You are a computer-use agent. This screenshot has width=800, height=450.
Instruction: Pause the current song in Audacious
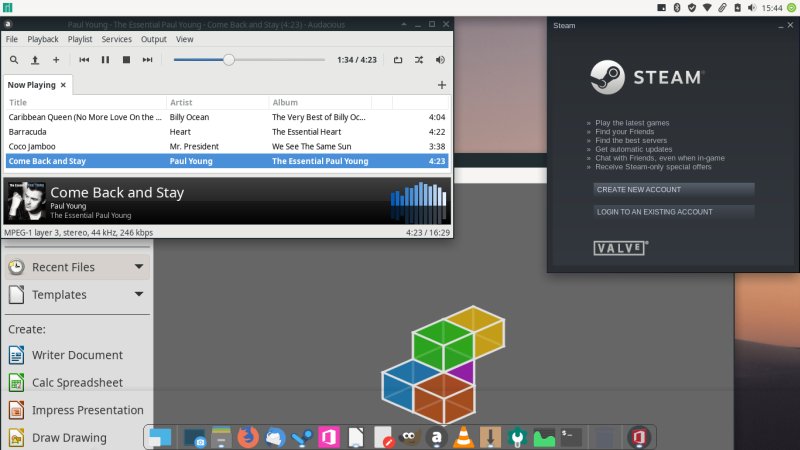point(105,60)
